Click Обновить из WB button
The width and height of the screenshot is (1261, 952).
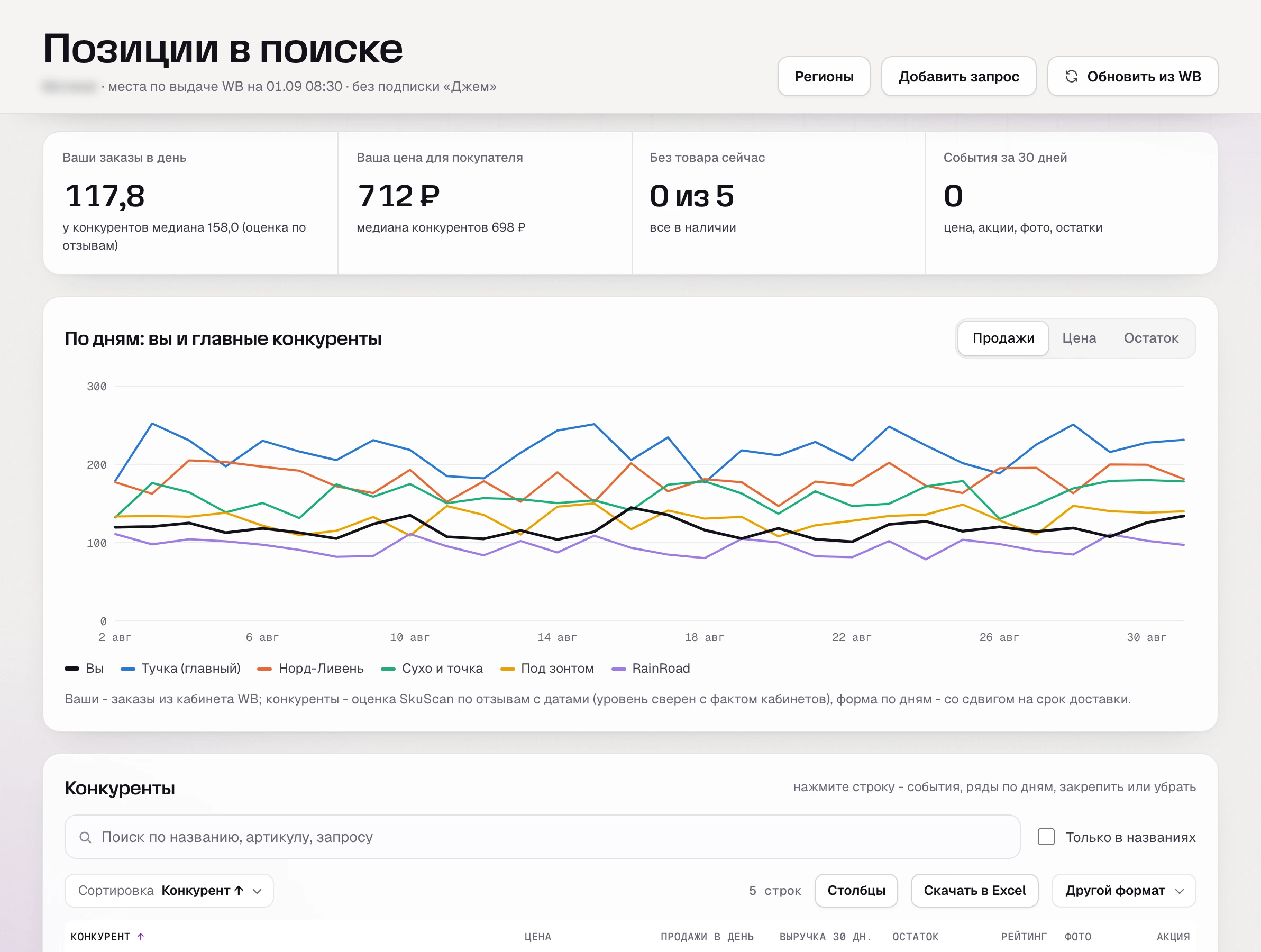click(1133, 76)
